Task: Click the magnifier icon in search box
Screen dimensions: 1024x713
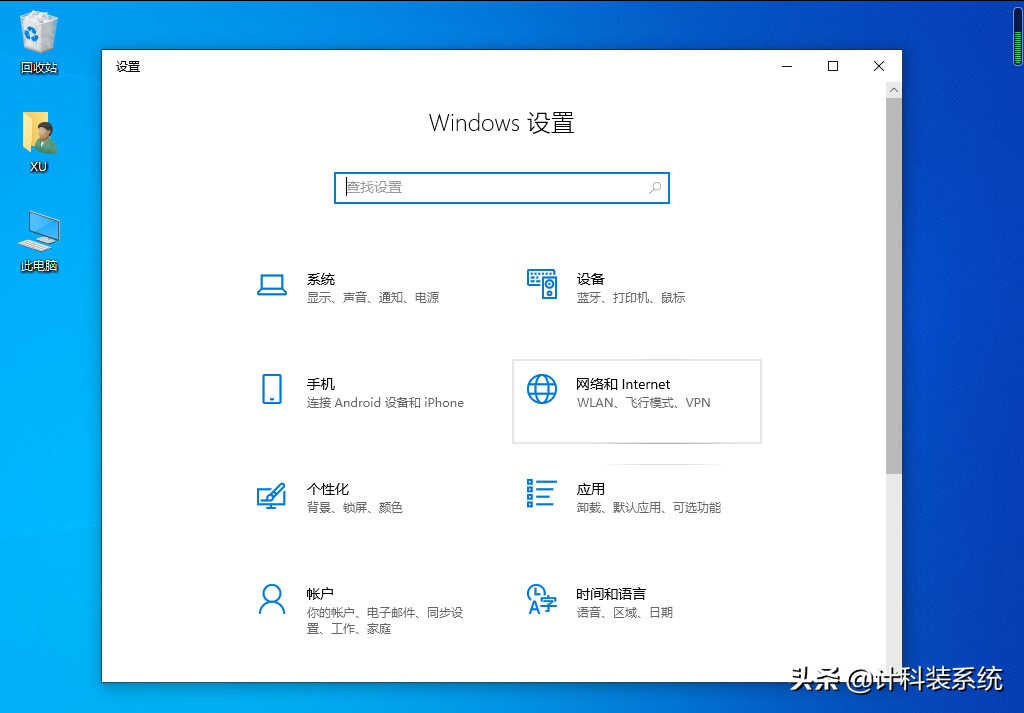Action: pos(655,188)
